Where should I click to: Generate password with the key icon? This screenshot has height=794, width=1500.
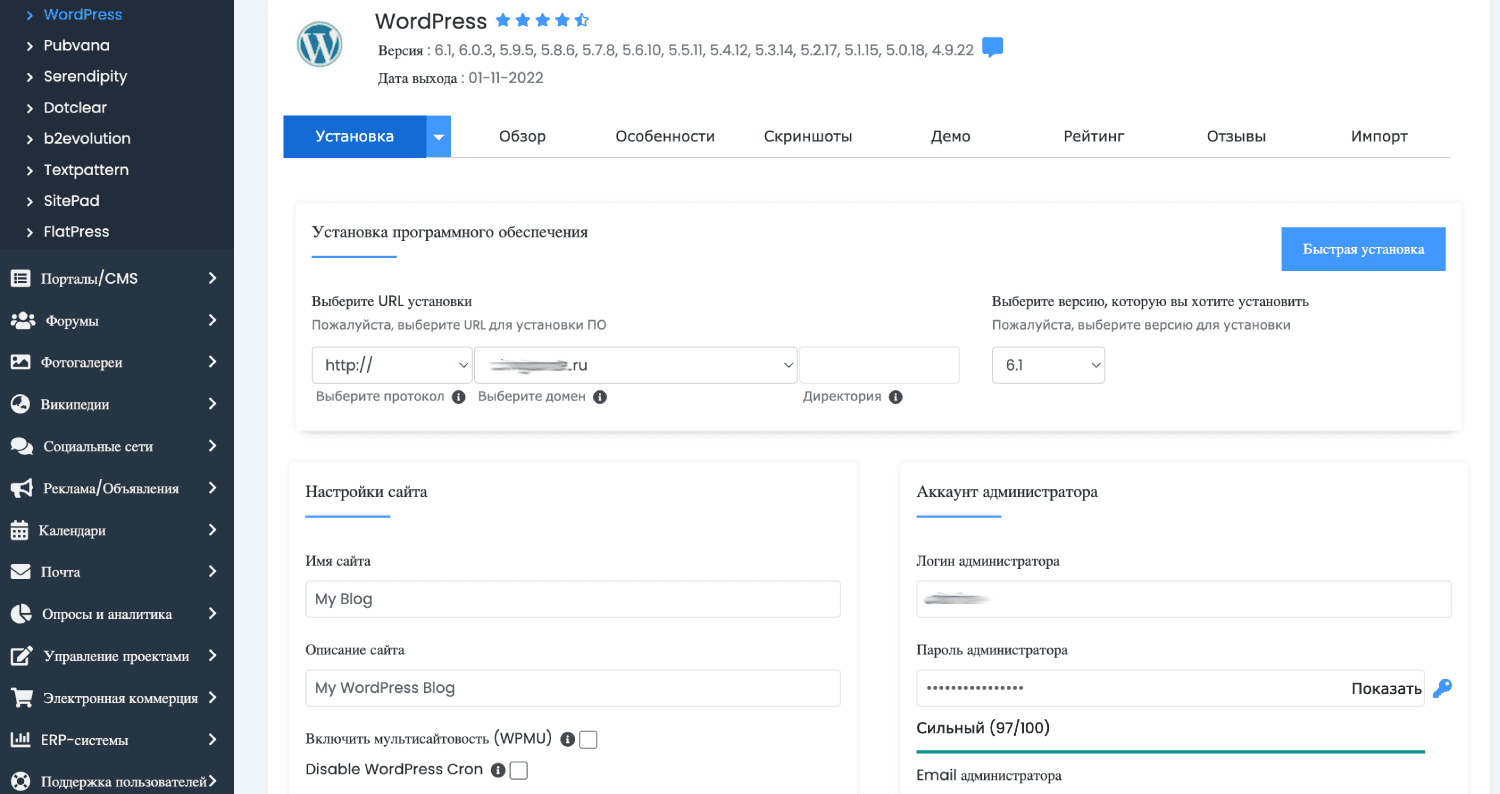(1442, 688)
